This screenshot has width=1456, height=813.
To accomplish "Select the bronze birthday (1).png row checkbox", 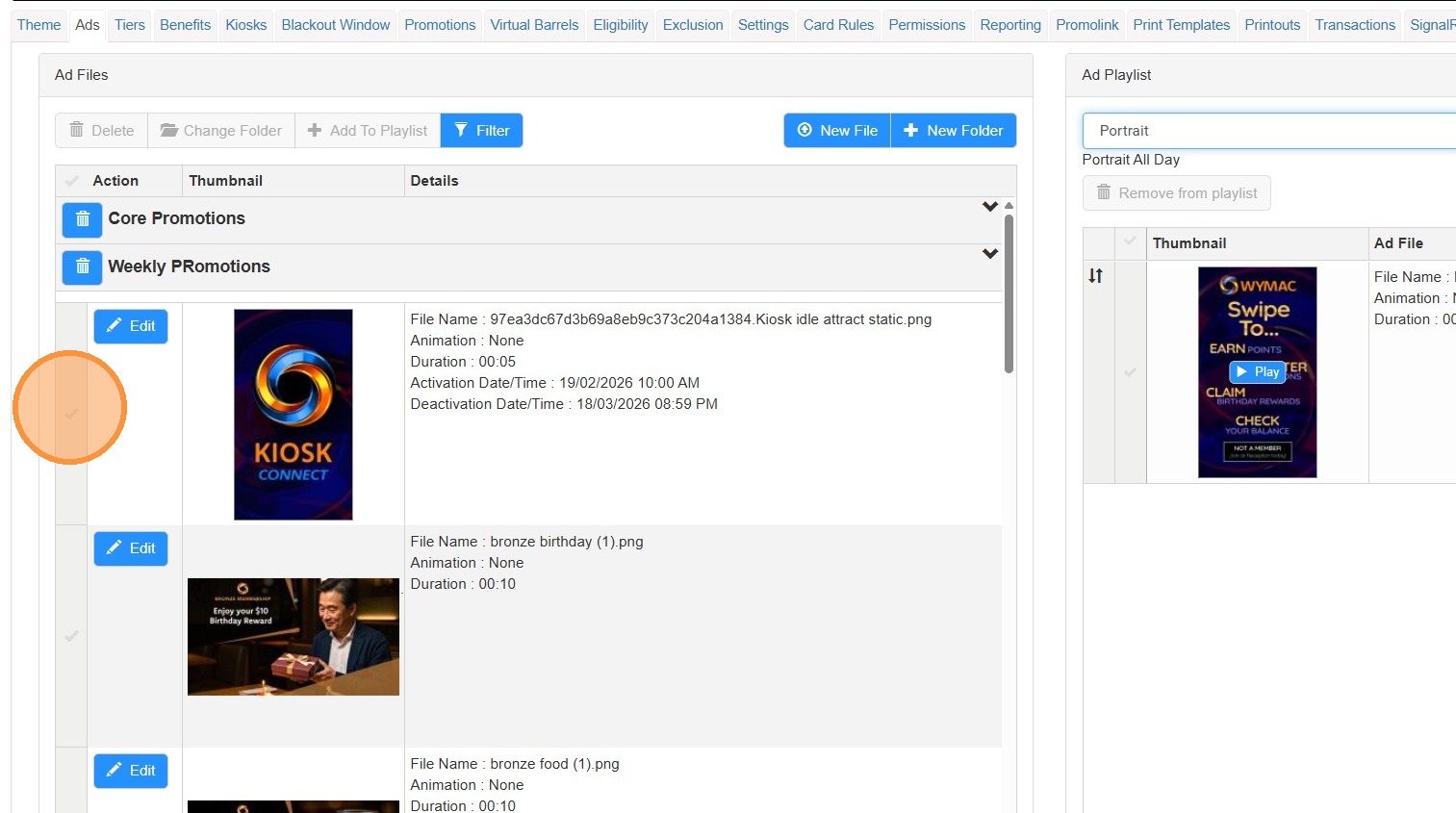I will tap(71, 636).
